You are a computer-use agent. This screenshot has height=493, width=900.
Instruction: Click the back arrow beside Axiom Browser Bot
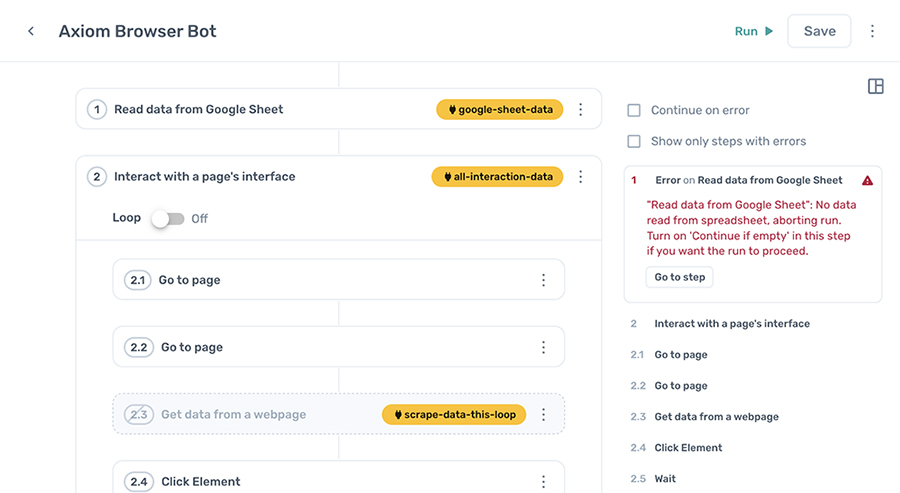tap(31, 31)
